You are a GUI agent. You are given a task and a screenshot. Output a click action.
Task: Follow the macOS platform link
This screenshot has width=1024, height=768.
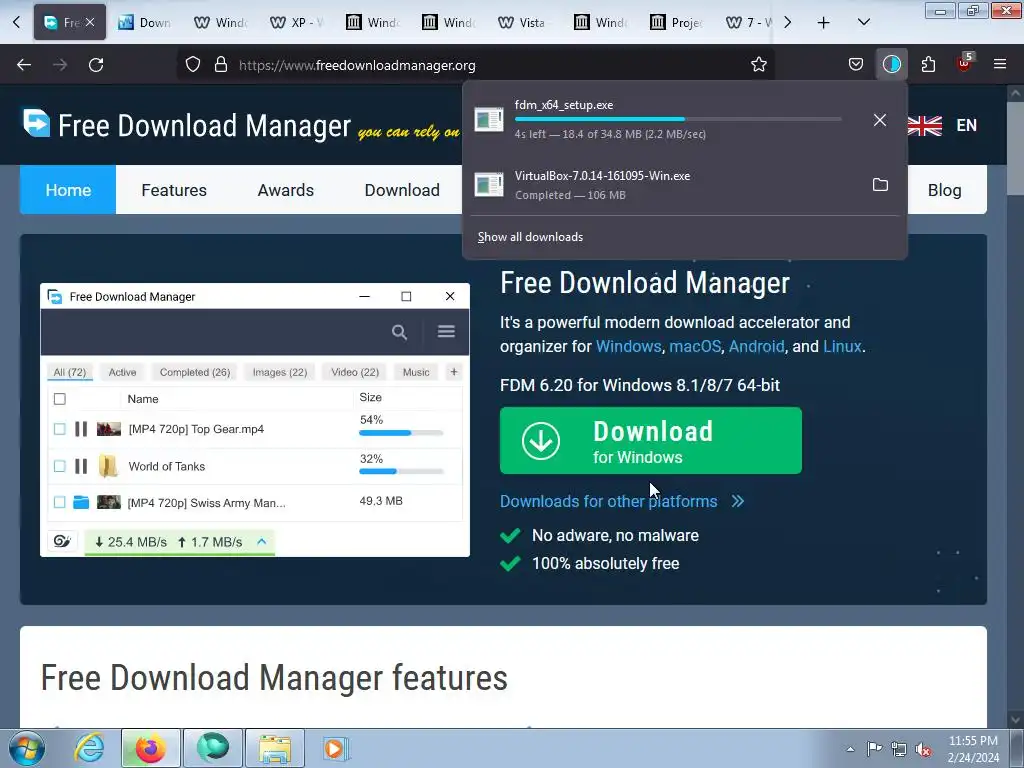click(x=695, y=346)
